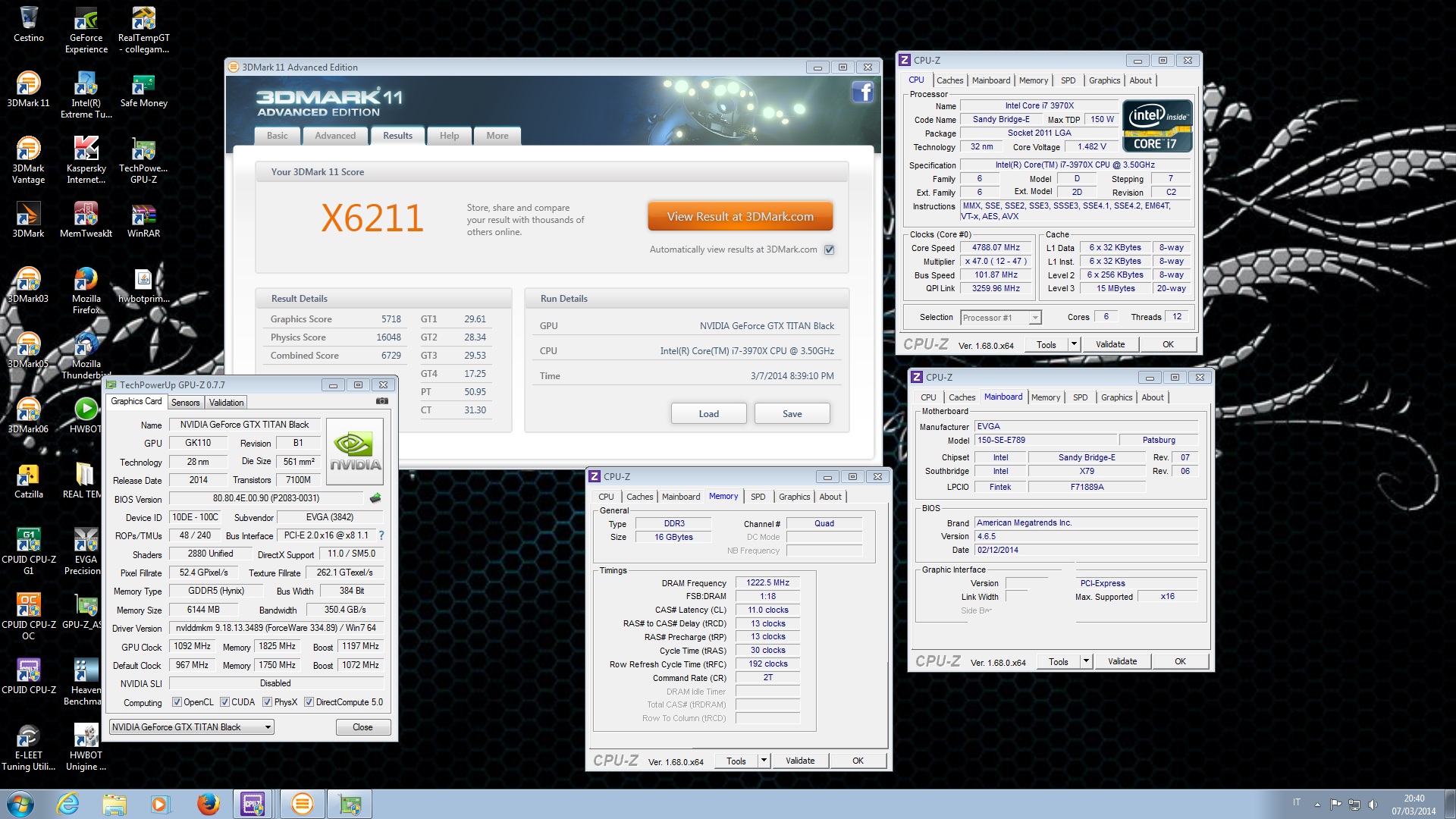Open WinRAR desktop icon

click(143, 220)
